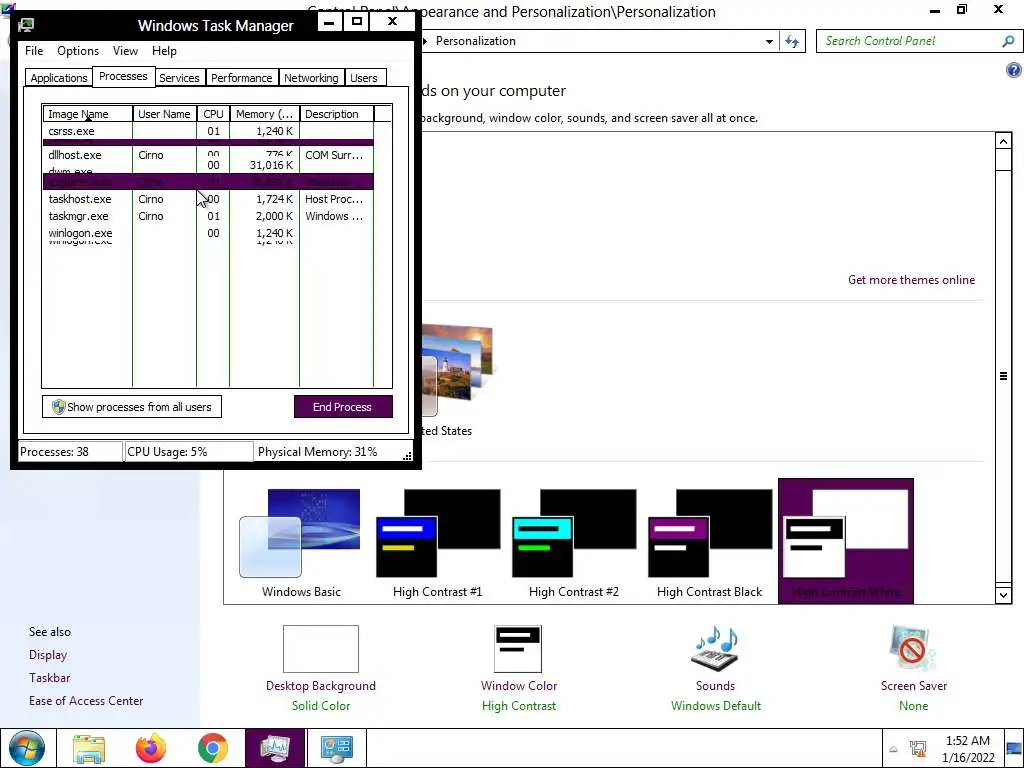The width and height of the screenshot is (1024, 768).
Task: Select the dllhost.exe process row
Action: click(x=208, y=155)
